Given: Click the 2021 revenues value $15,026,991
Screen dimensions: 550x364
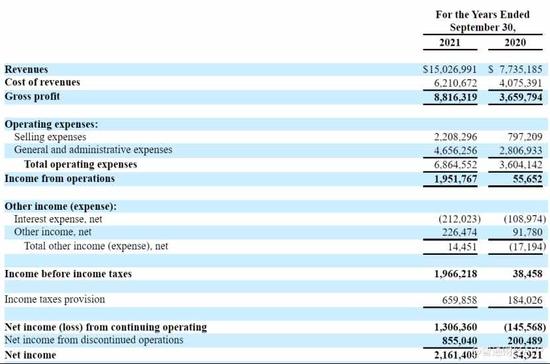Looking at the screenshot, I should (450, 69).
